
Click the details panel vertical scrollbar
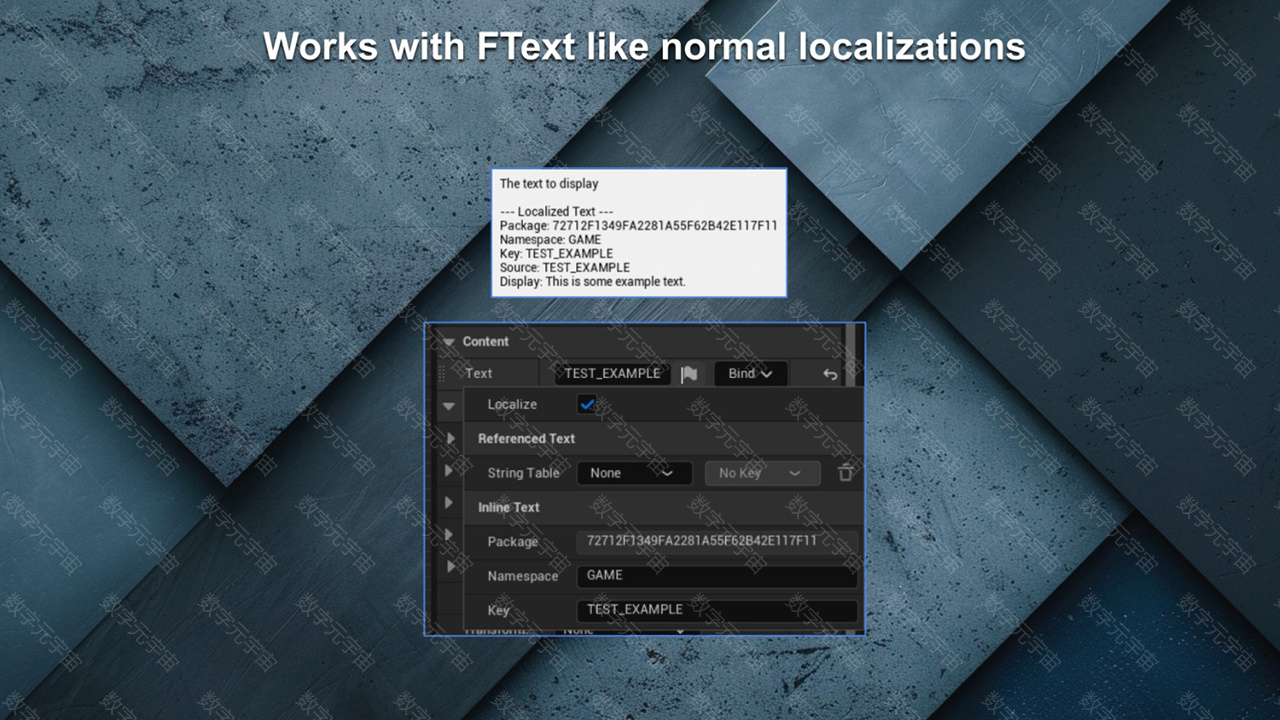click(x=850, y=355)
